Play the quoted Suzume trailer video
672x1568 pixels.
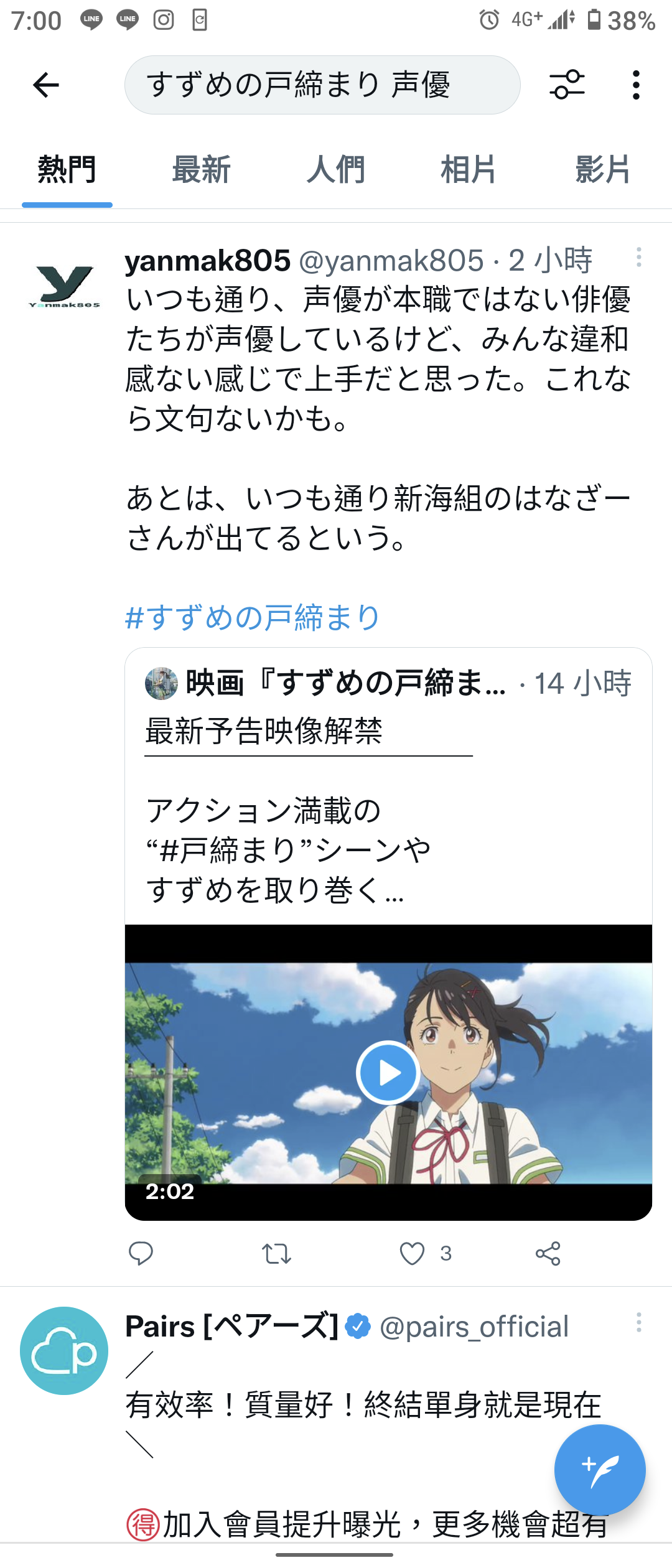click(x=388, y=1073)
